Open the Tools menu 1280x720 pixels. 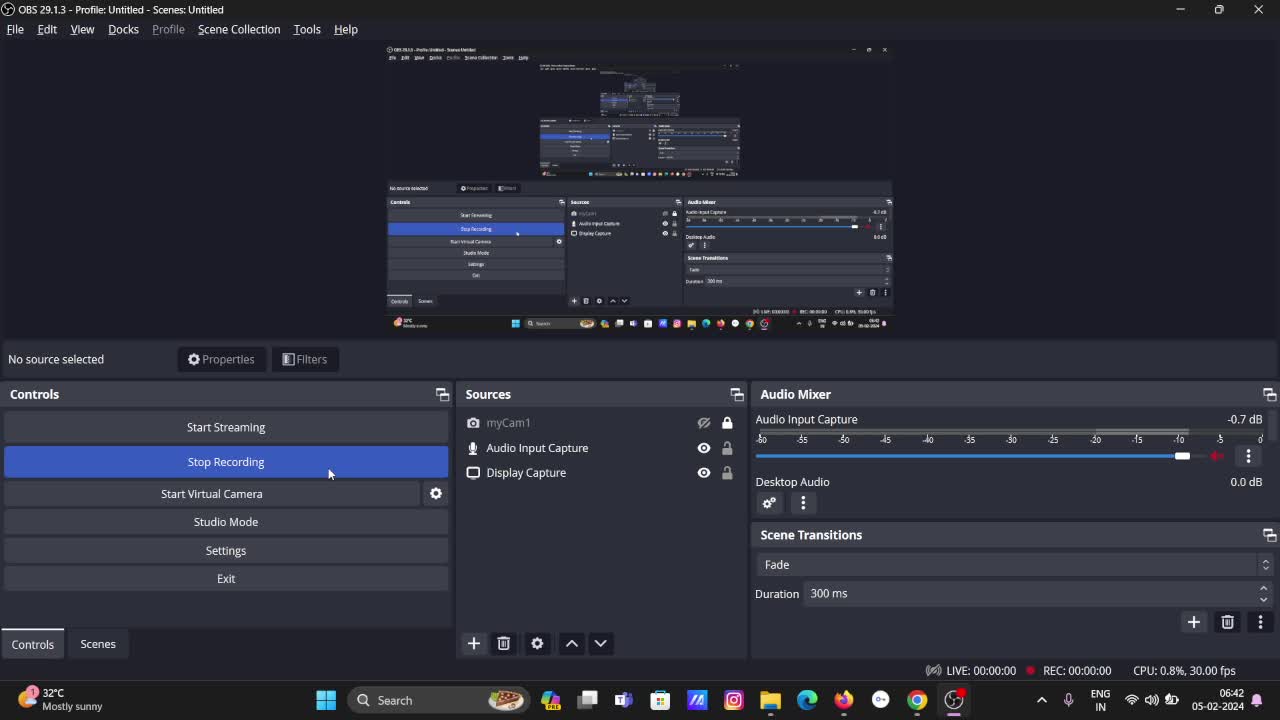coord(307,29)
